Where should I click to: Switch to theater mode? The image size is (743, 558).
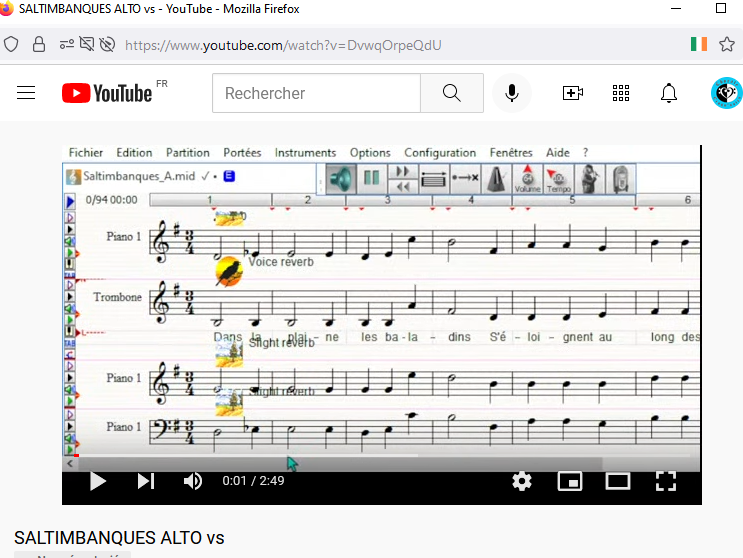(618, 481)
